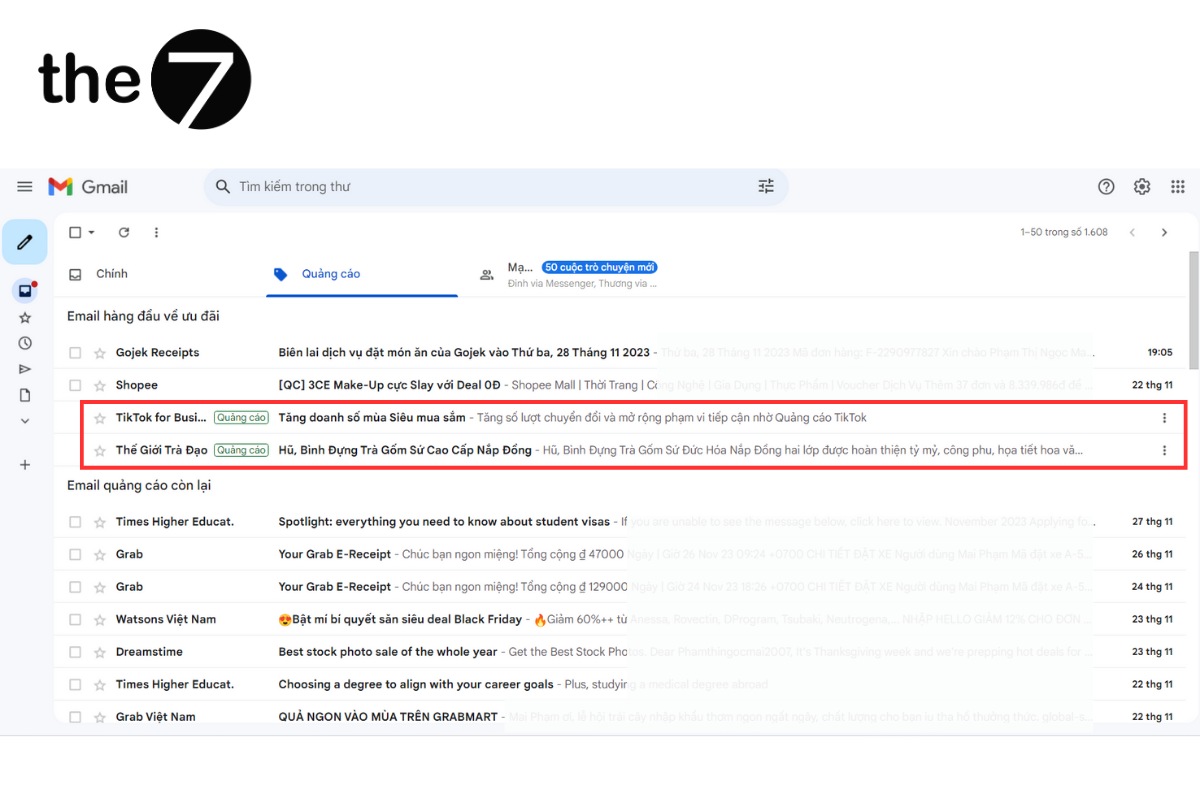
Task: Open Compose with the pencil icon
Action: (25, 241)
